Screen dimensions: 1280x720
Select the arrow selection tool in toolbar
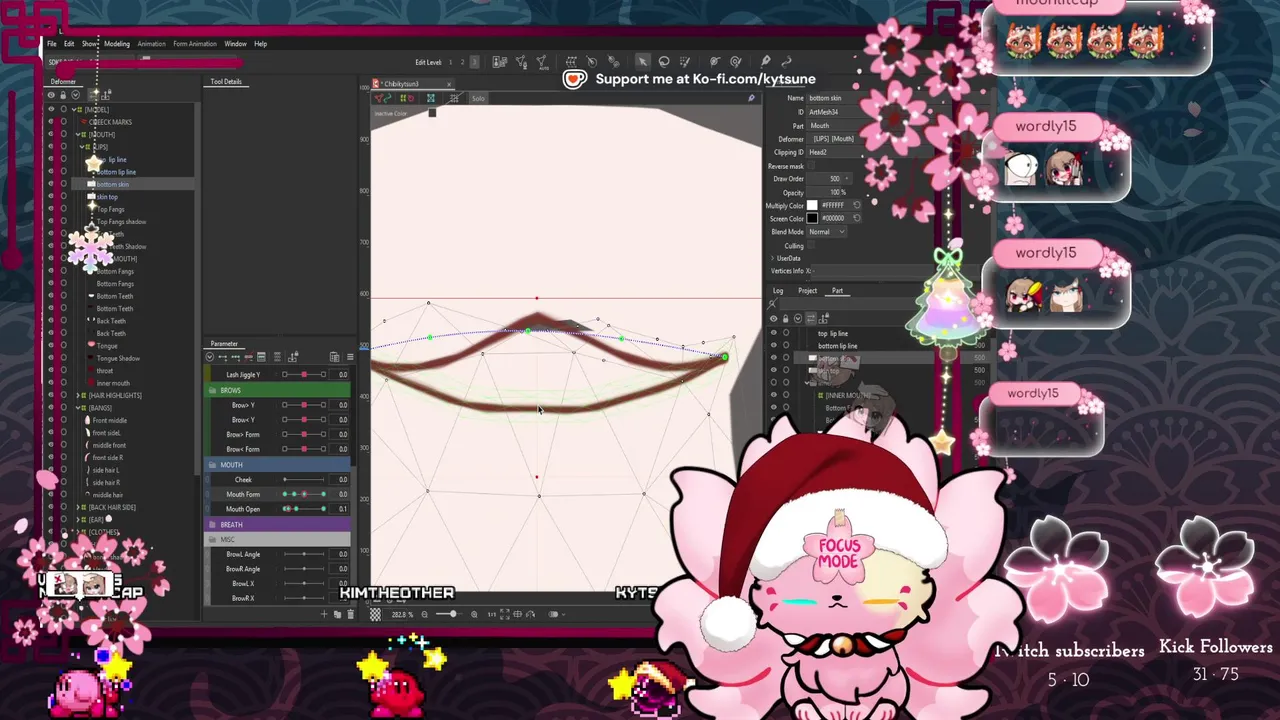(x=642, y=62)
